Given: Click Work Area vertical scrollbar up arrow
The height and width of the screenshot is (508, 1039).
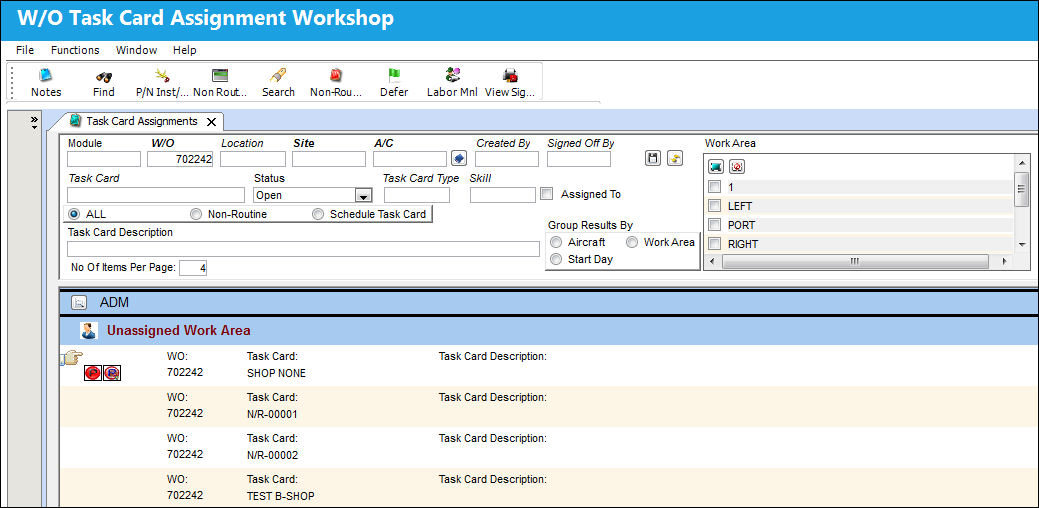Looking at the screenshot, I should point(1022,164).
